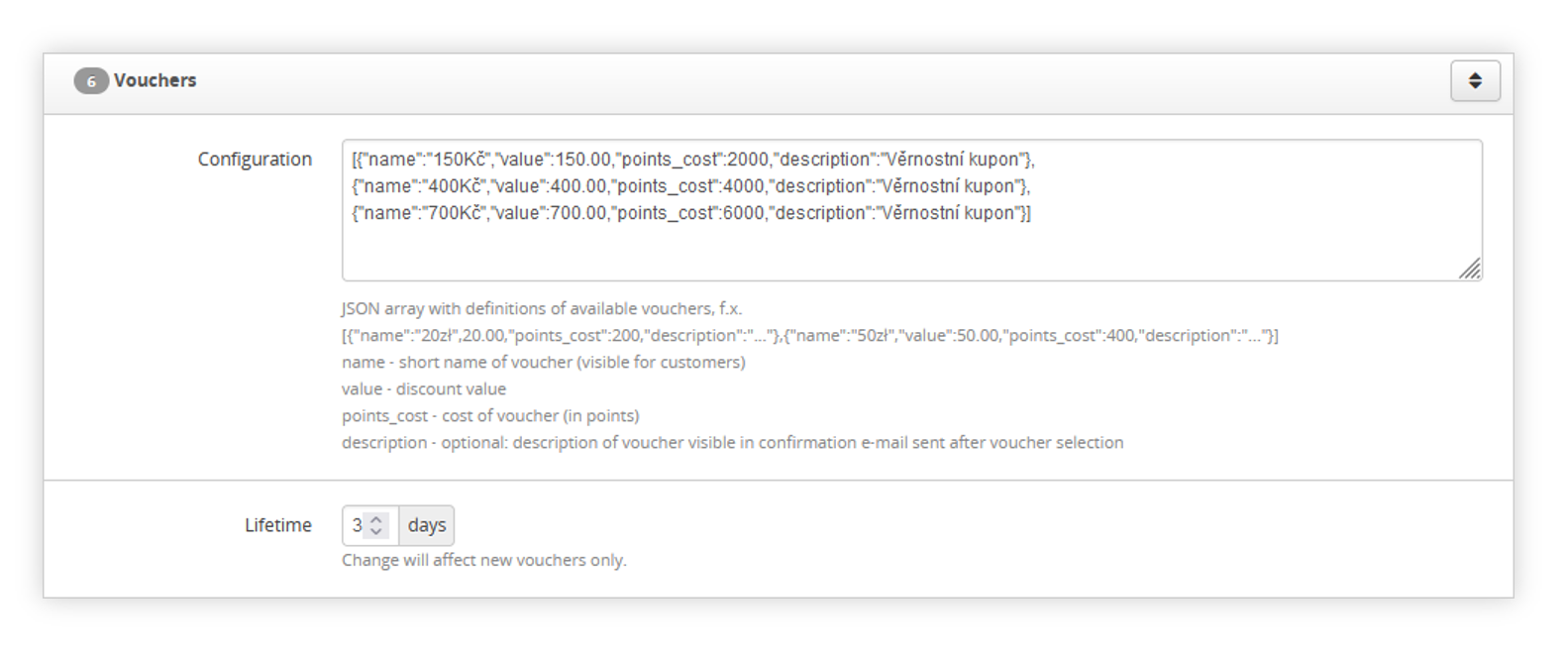Click the "value - discount value" hint

coord(424,389)
